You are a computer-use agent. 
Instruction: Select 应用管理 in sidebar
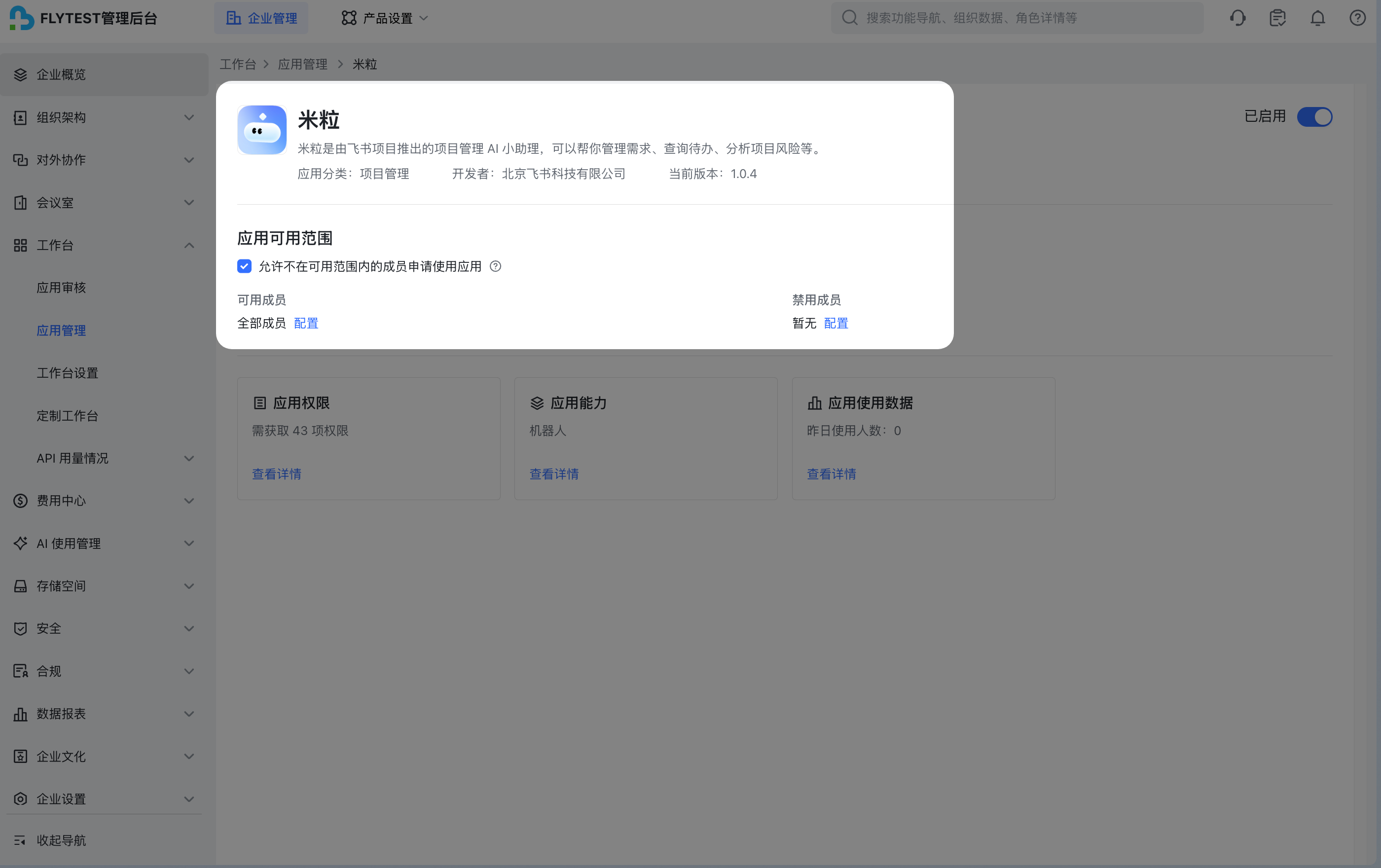[x=61, y=330]
